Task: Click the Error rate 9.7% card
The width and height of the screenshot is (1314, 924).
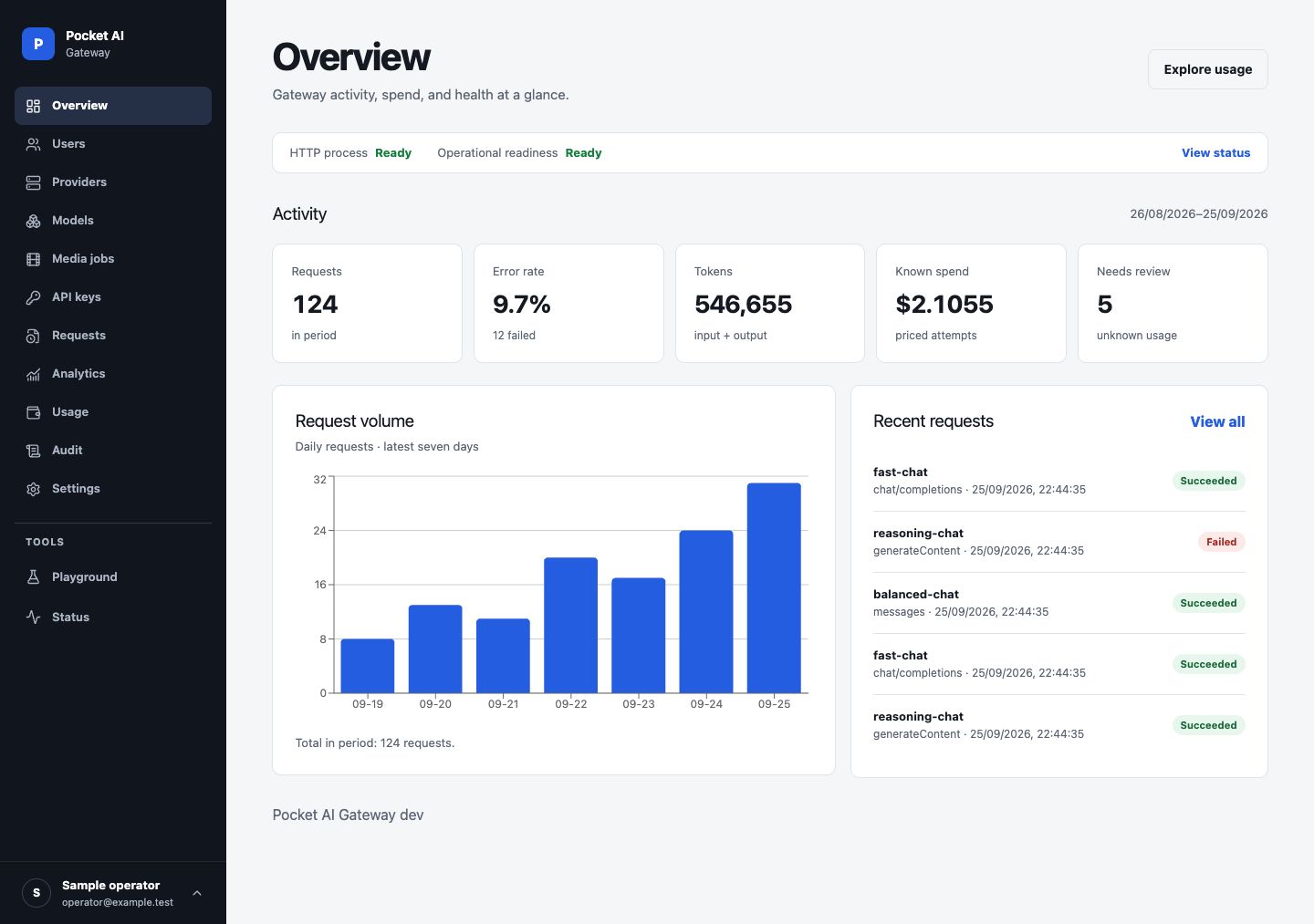Action: (568, 303)
